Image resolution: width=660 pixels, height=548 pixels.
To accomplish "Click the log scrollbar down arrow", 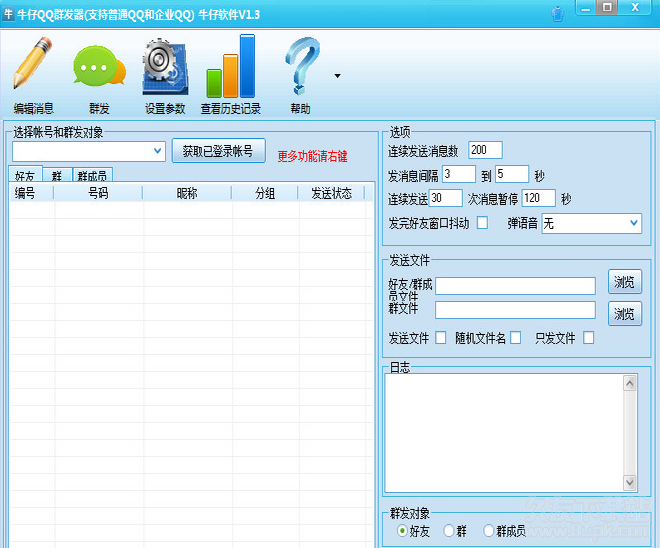I will [x=630, y=482].
